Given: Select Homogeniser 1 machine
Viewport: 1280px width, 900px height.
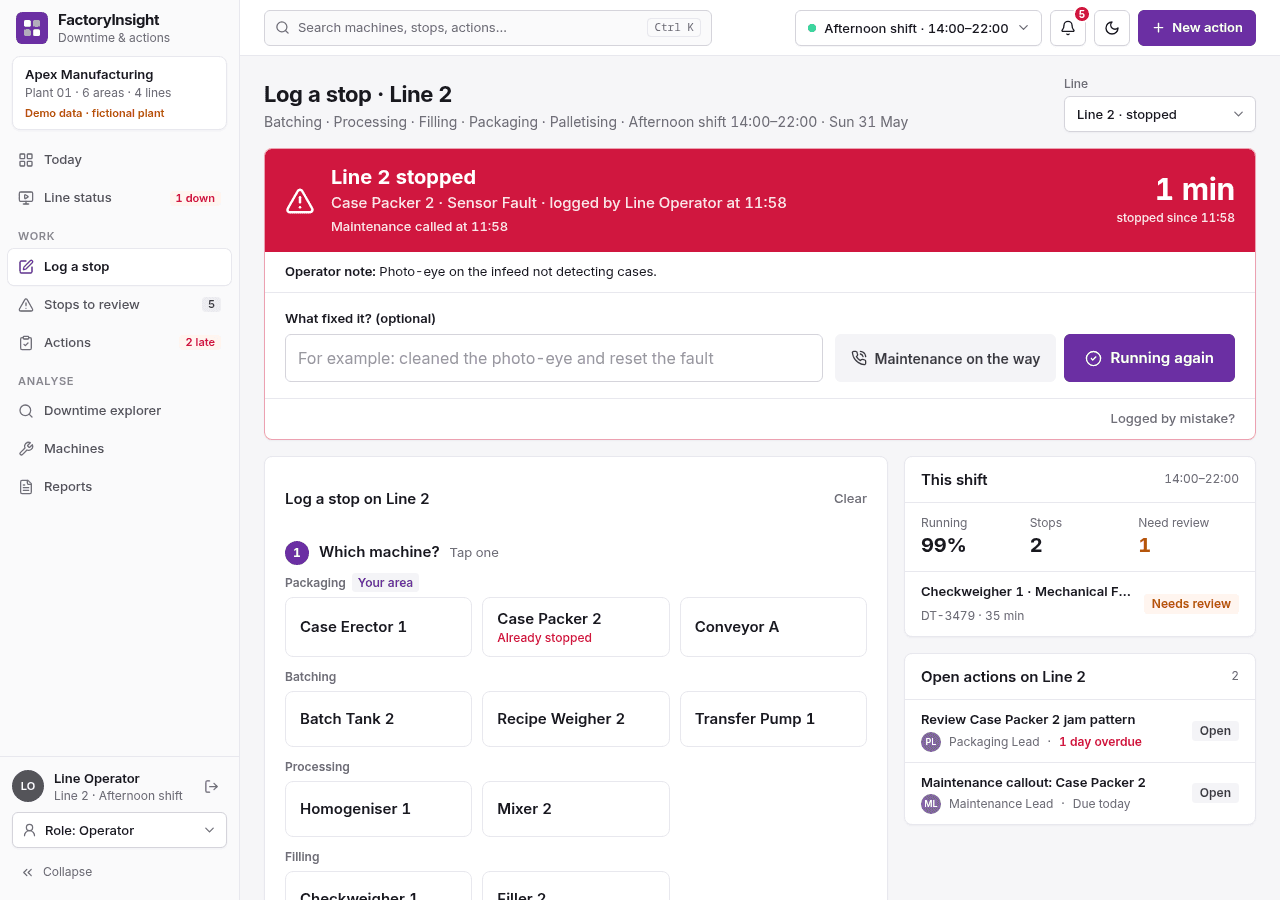Looking at the screenshot, I should tap(378, 809).
